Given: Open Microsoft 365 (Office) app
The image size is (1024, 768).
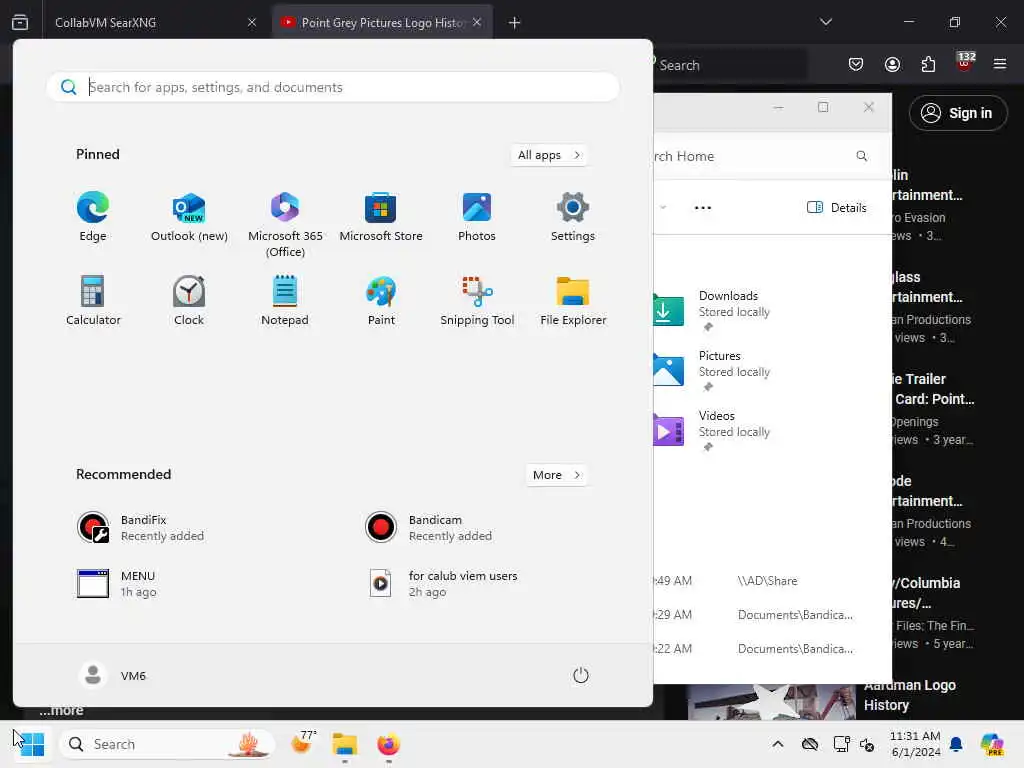Looking at the screenshot, I should [285, 224].
